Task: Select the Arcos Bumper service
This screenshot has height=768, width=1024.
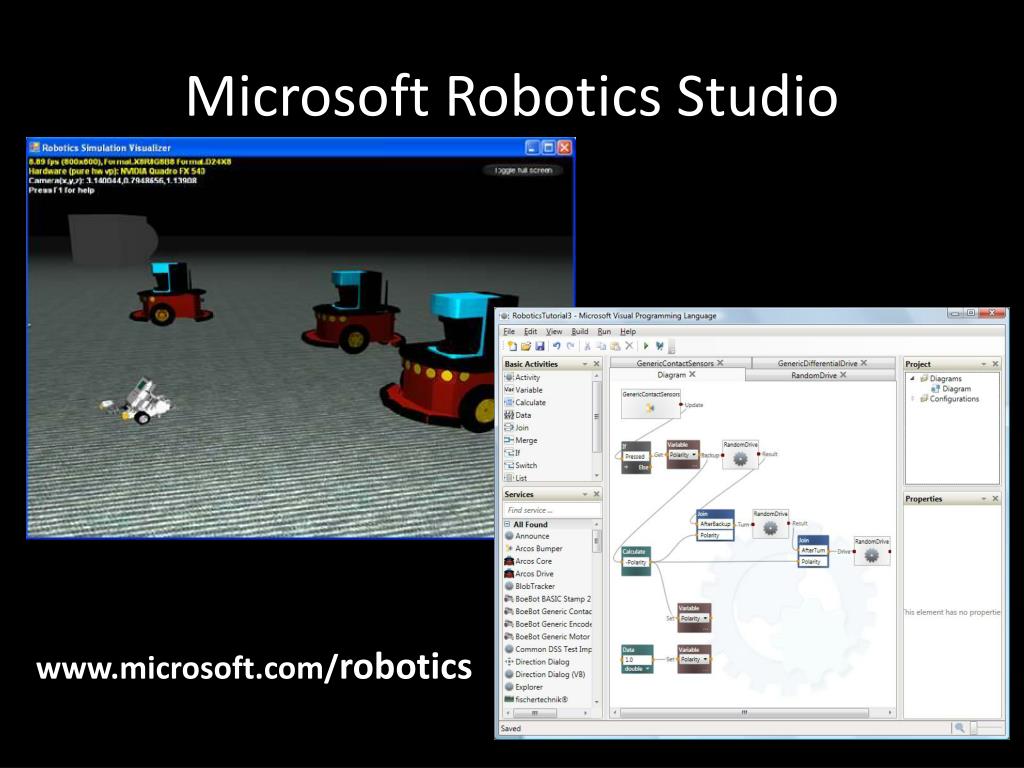Action: (534, 549)
